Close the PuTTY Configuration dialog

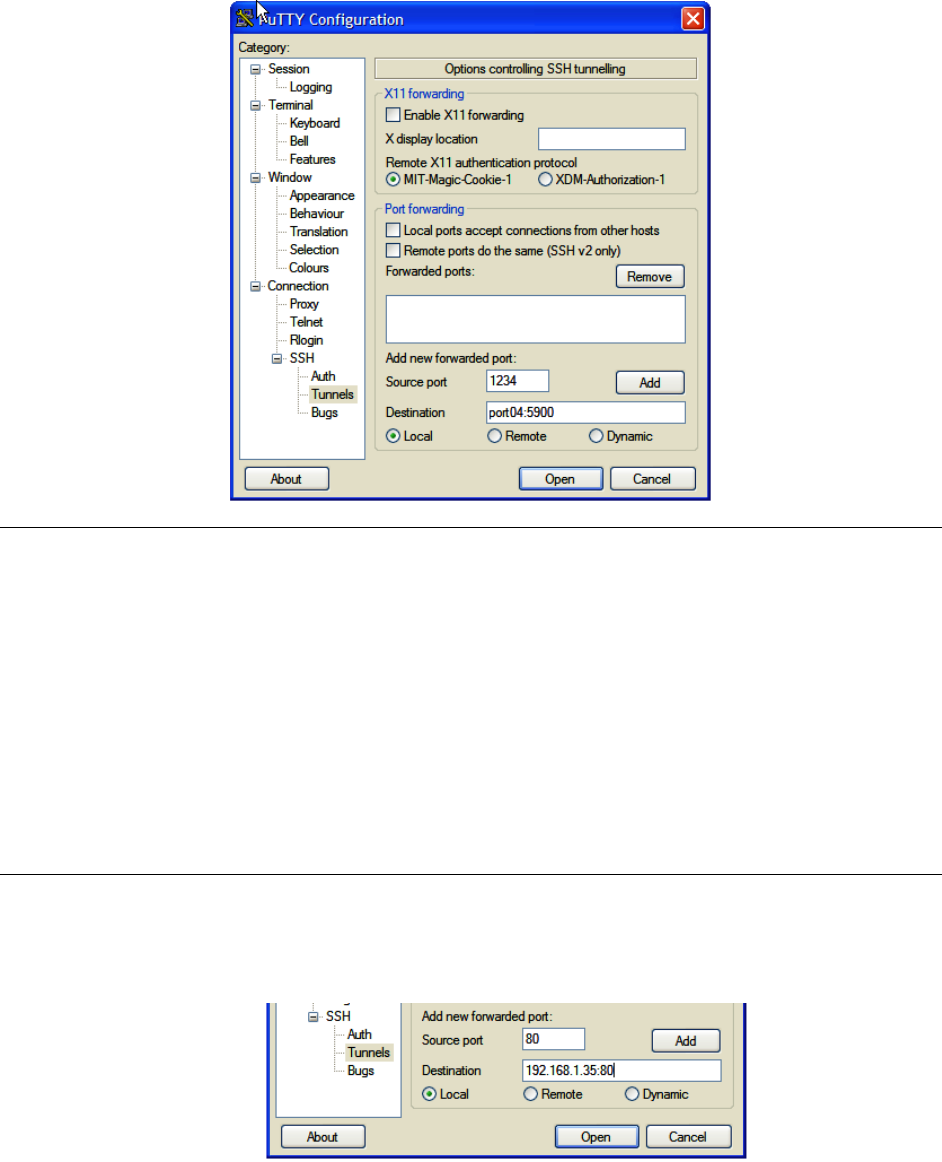pos(692,19)
